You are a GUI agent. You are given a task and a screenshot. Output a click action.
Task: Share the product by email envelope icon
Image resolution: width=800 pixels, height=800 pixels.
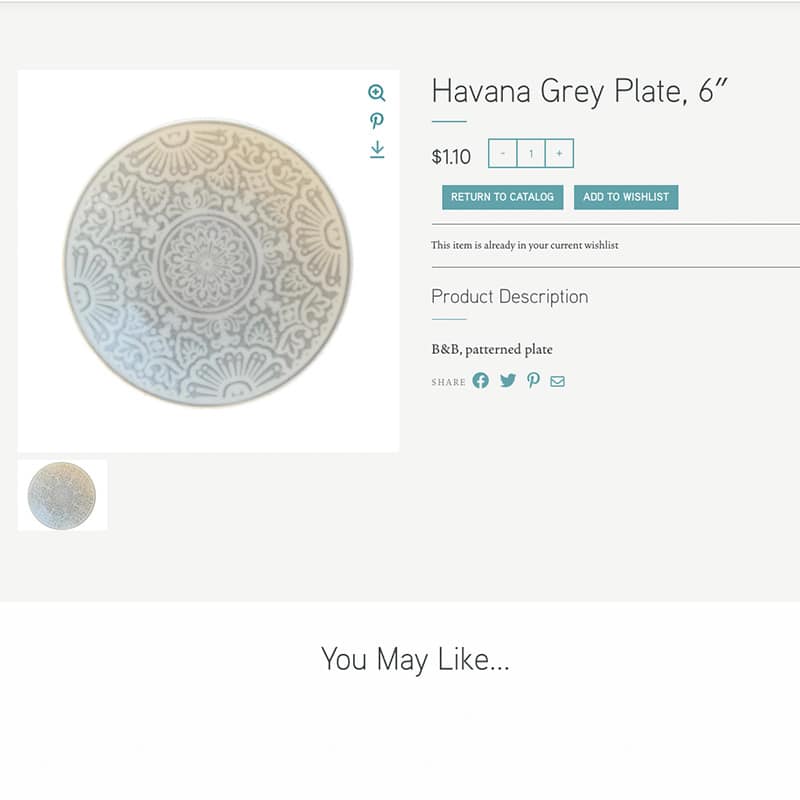[x=557, y=381]
